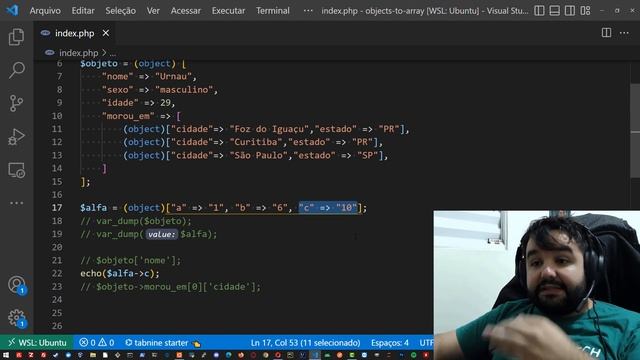Show additional activity bar views ellipsis

coord(16,203)
